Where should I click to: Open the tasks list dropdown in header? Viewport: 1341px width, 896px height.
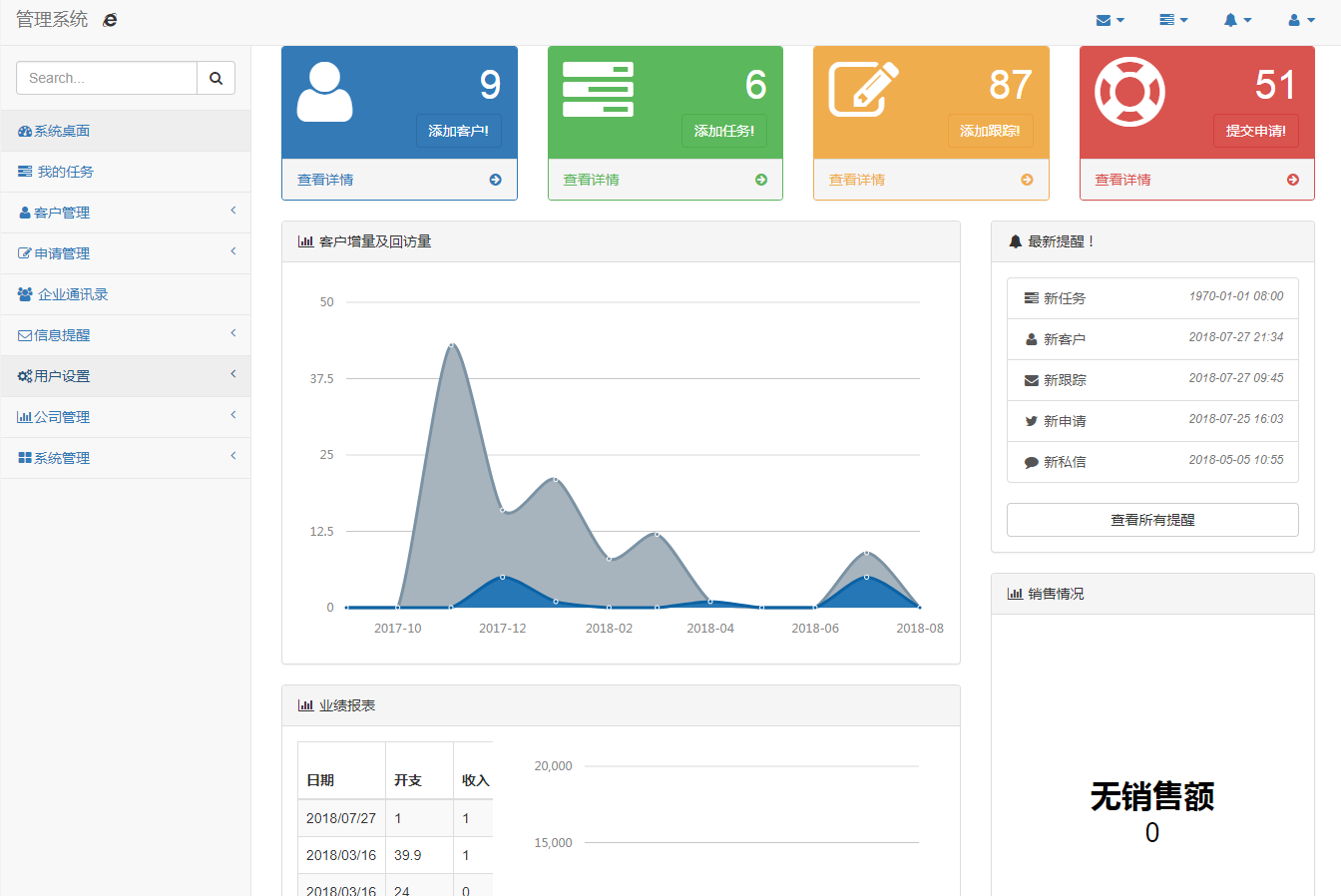click(x=1173, y=20)
